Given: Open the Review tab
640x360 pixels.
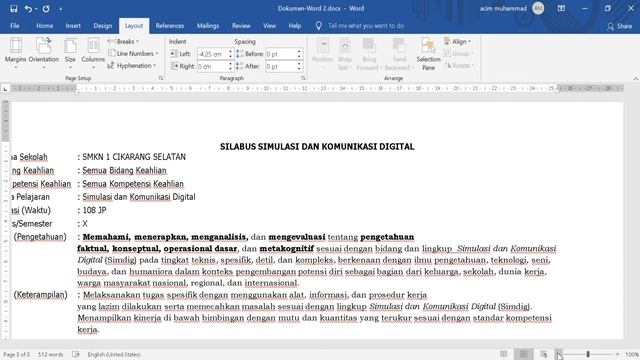Looking at the screenshot, I should coord(241,26).
